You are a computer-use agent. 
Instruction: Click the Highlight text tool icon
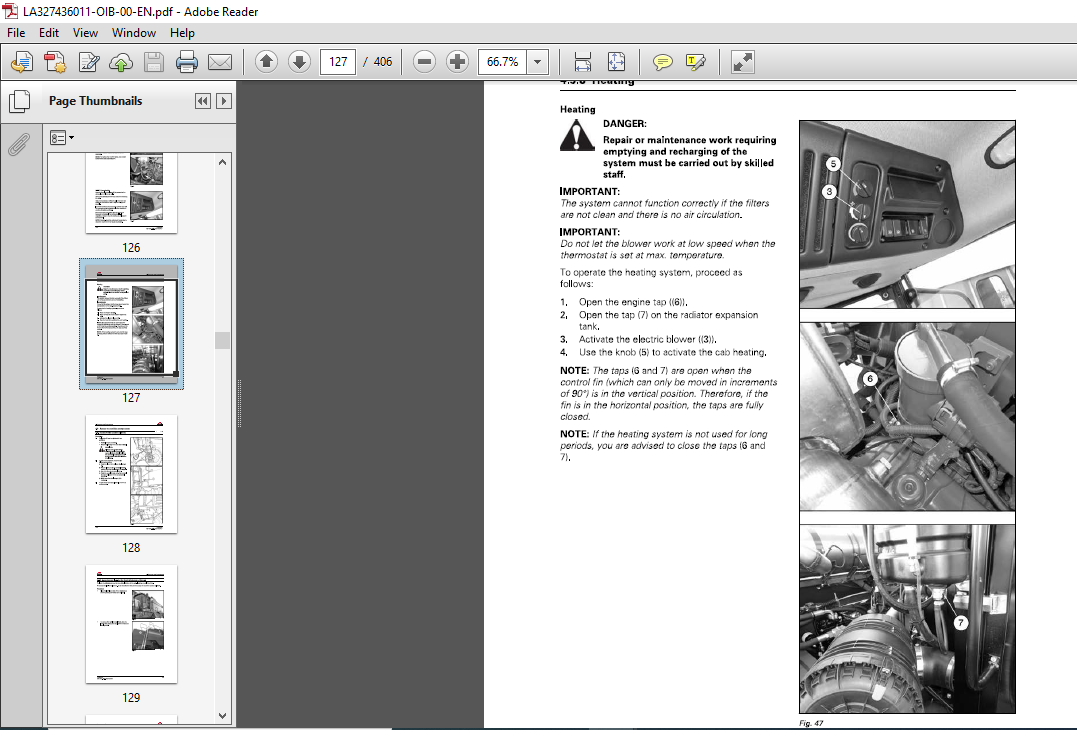click(695, 62)
